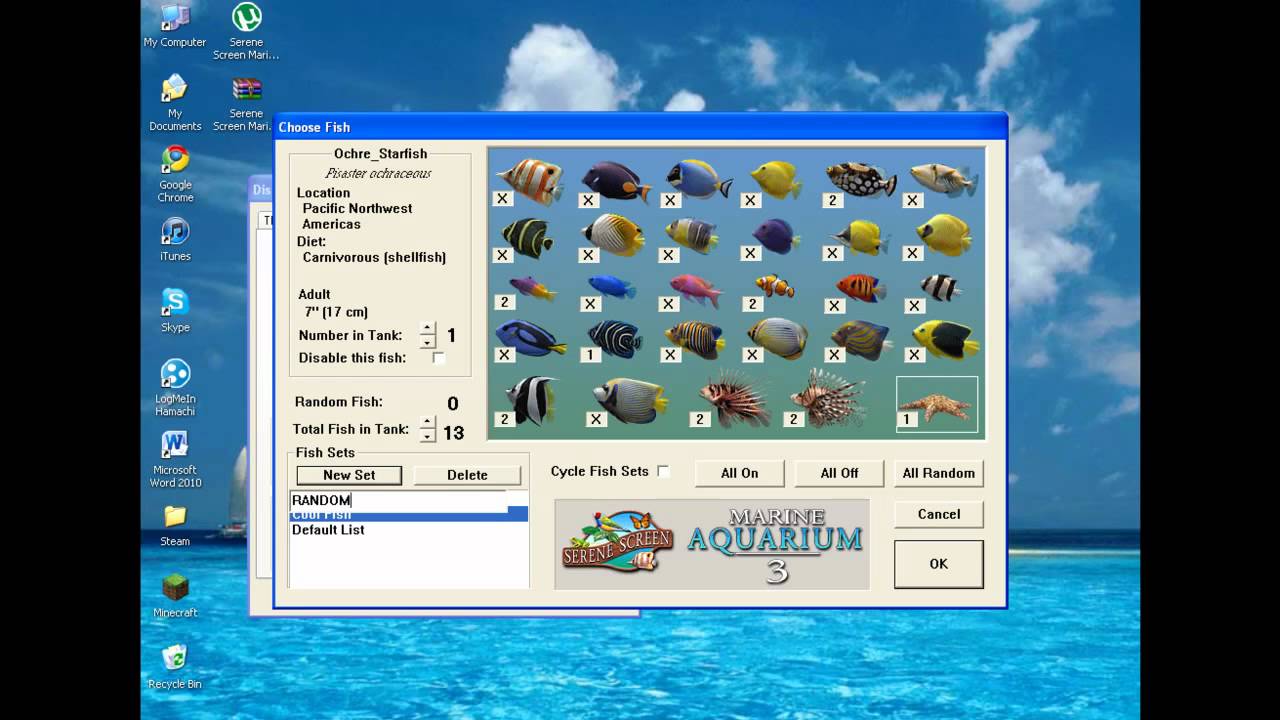Pick the yellow-and-black rock beauty fish
The image size is (1280, 720).
pyautogui.click(x=945, y=340)
